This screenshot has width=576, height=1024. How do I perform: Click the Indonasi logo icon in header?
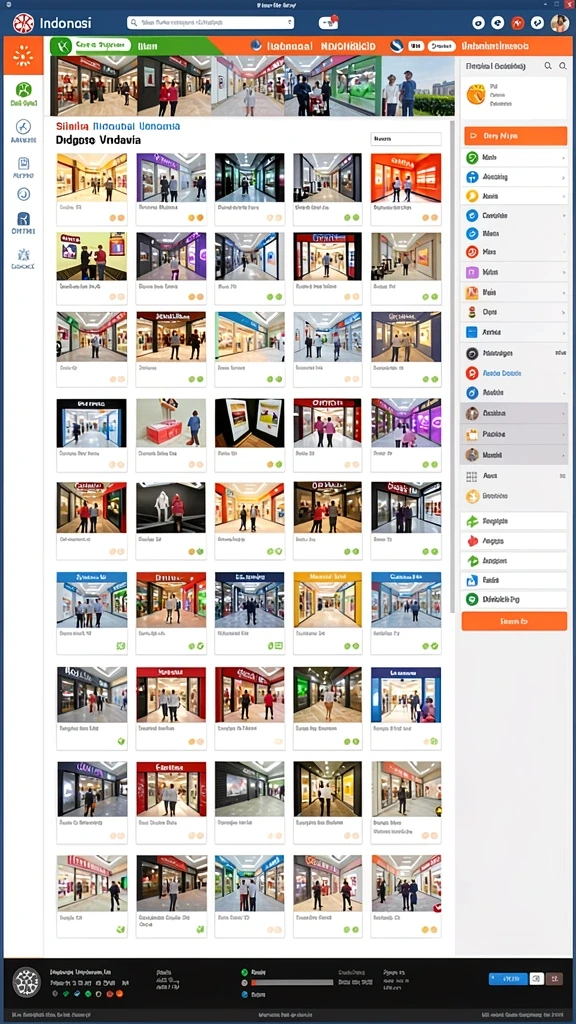[23, 23]
